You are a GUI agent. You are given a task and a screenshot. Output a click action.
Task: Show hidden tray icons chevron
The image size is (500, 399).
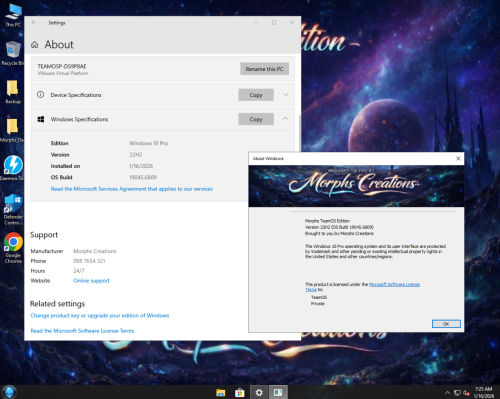pos(447,393)
